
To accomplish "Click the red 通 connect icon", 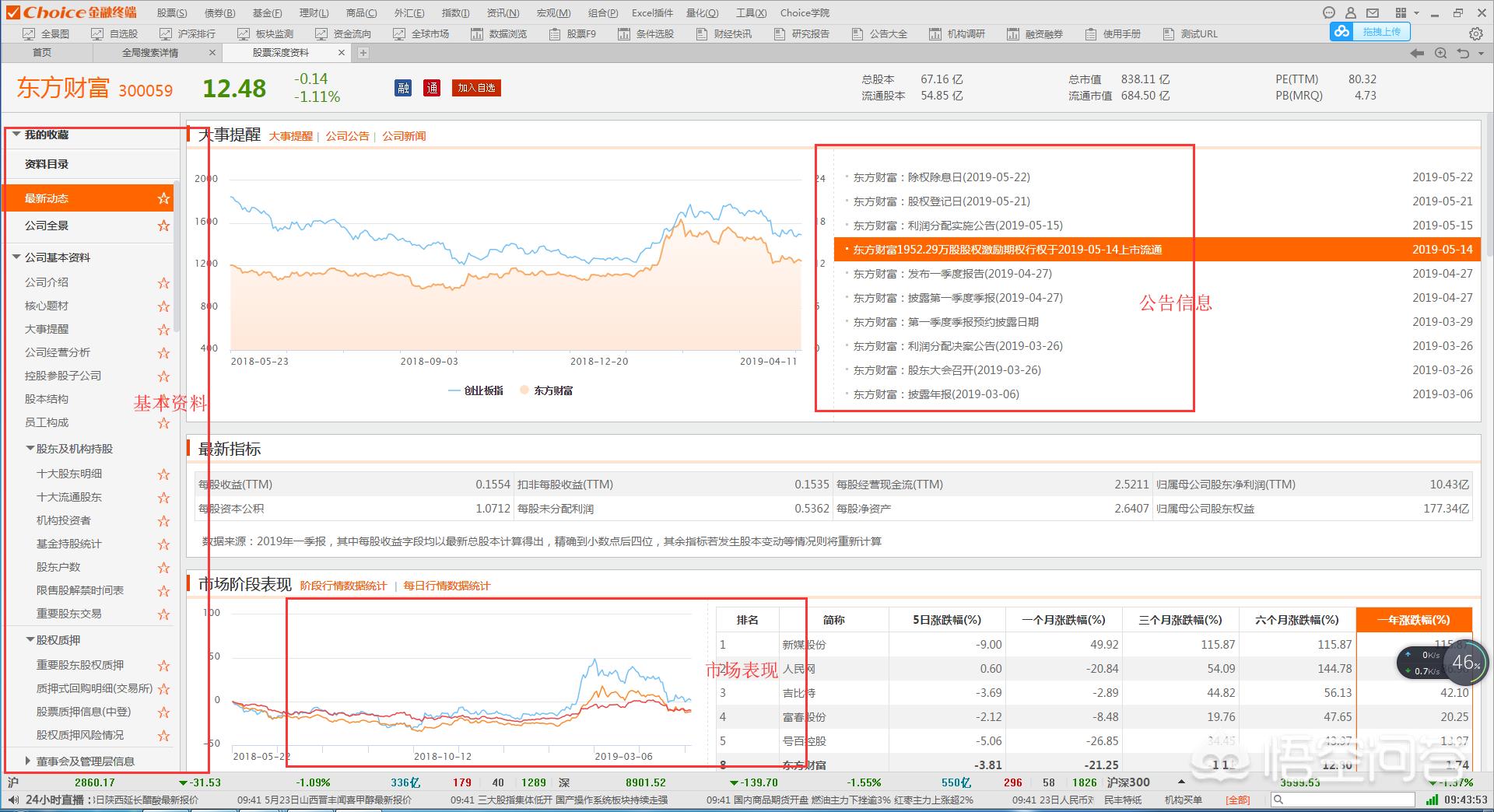I will pos(432,88).
